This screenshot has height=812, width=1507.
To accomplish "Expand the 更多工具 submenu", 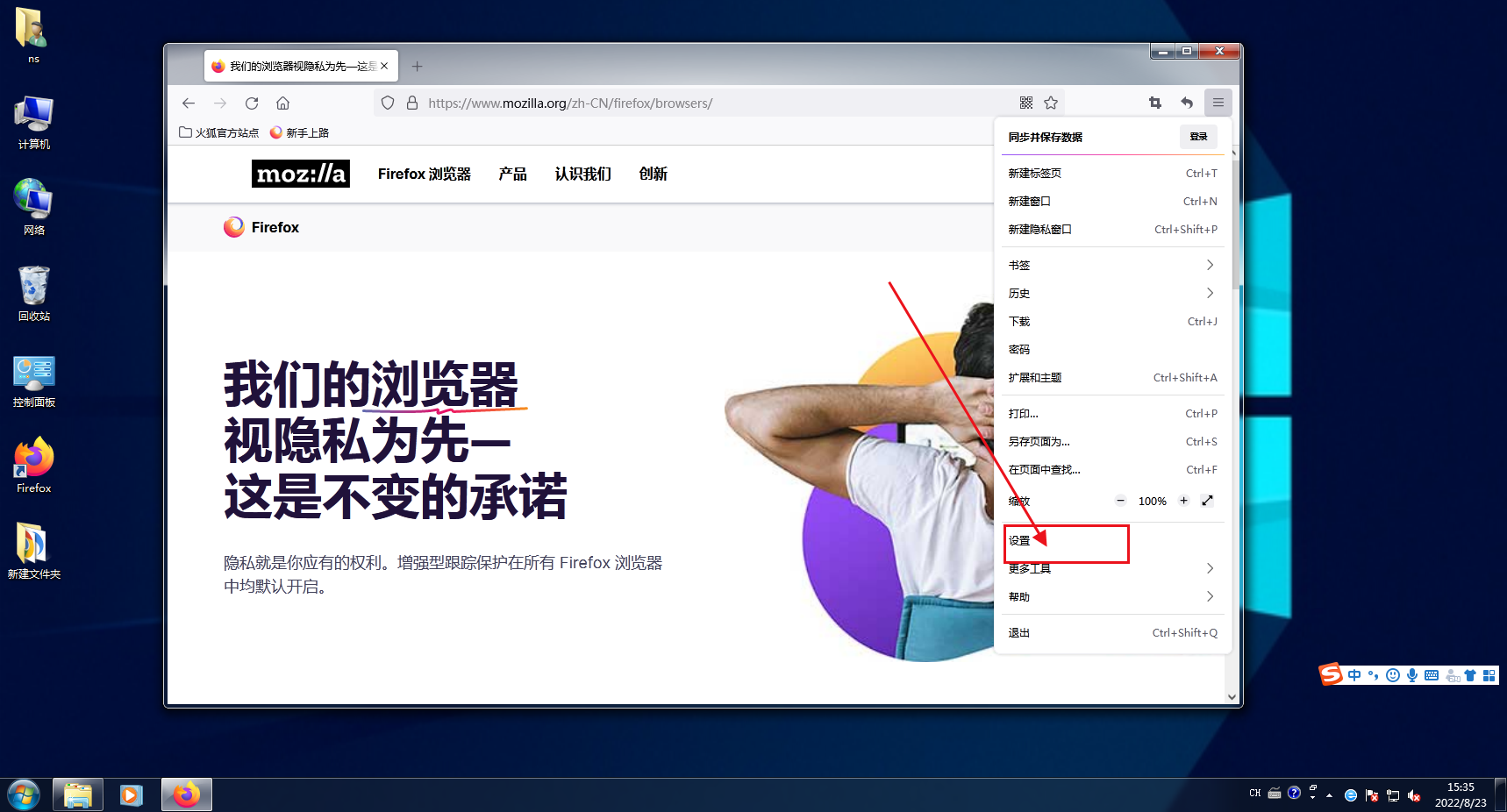I will coord(1112,569).
